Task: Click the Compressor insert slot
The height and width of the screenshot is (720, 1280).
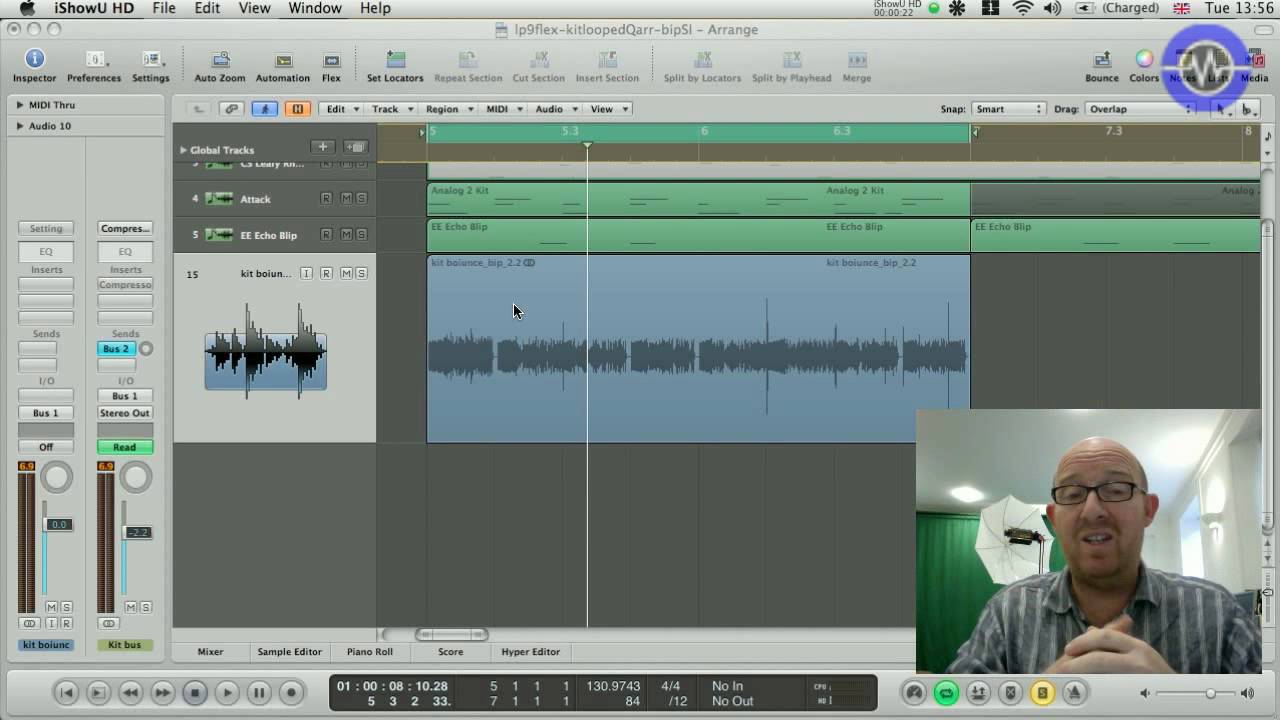Action: [125, 284]
